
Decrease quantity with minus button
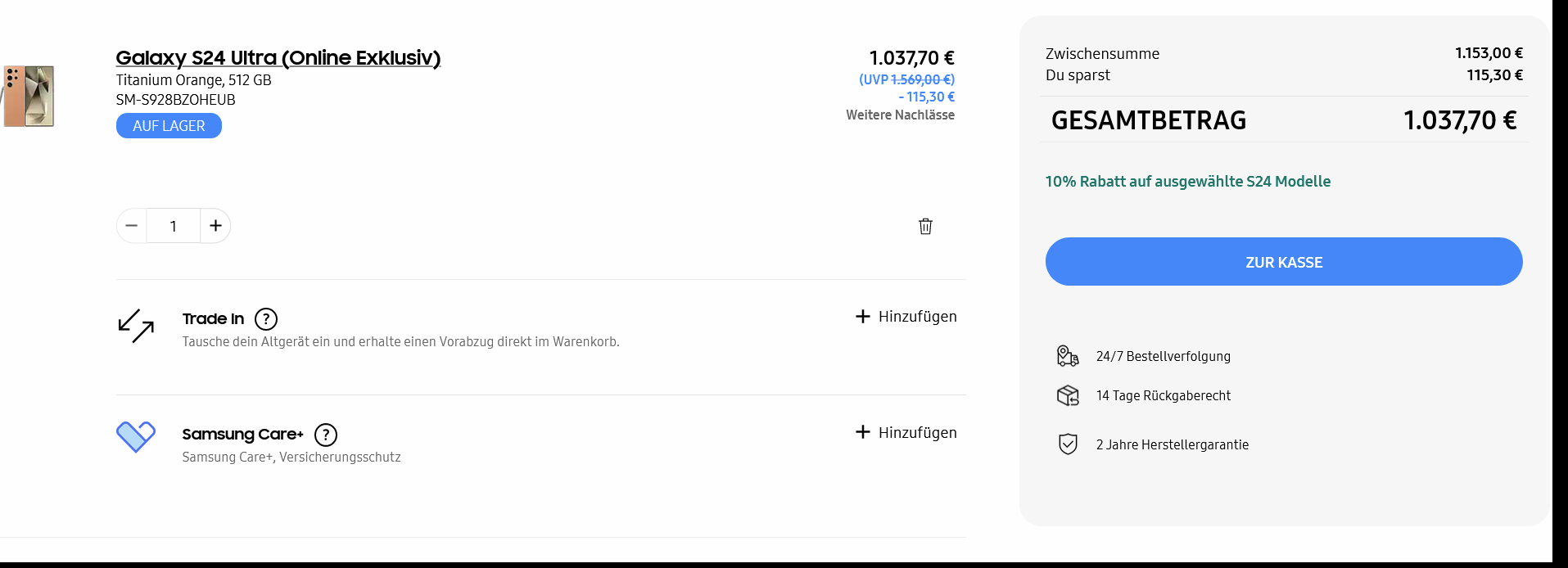pyautogui.click(x=132, y=226)
